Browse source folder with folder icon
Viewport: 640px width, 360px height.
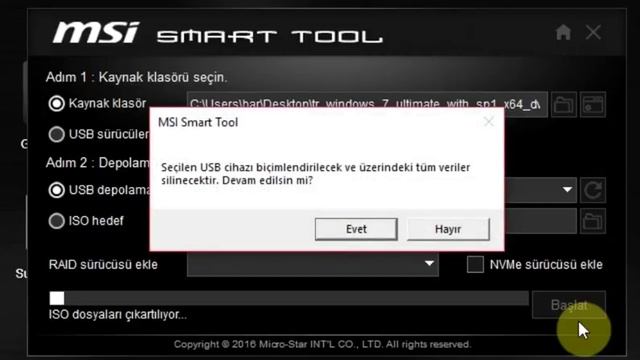[x=564, y=105]
